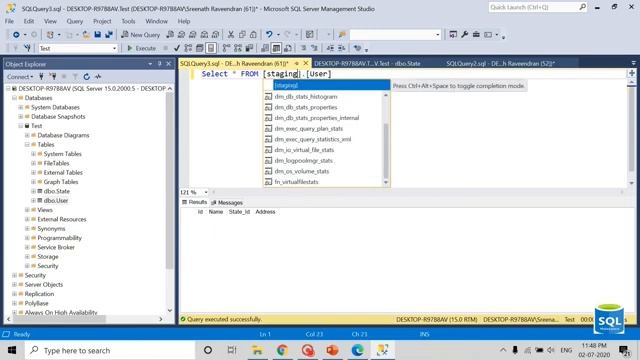
Task: Expand the dbo.State table node
Action: click(33, 191)
